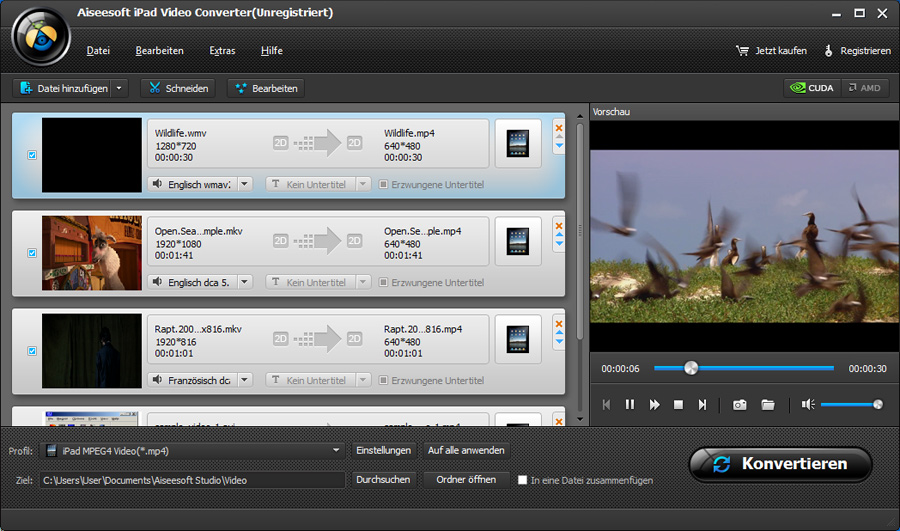
Task: Click the iPad profile icon for Wildlife.wmv
Action: (518, 144)
